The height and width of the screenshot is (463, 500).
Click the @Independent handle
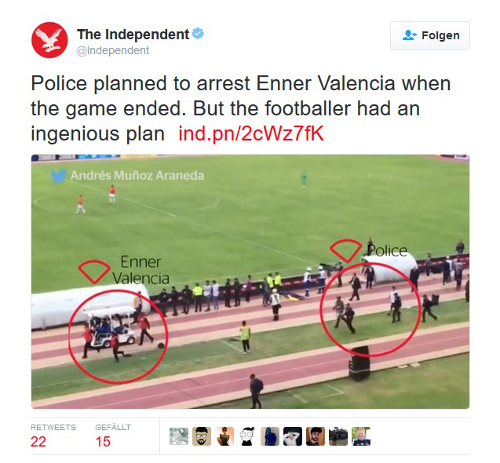click(113, 50)
